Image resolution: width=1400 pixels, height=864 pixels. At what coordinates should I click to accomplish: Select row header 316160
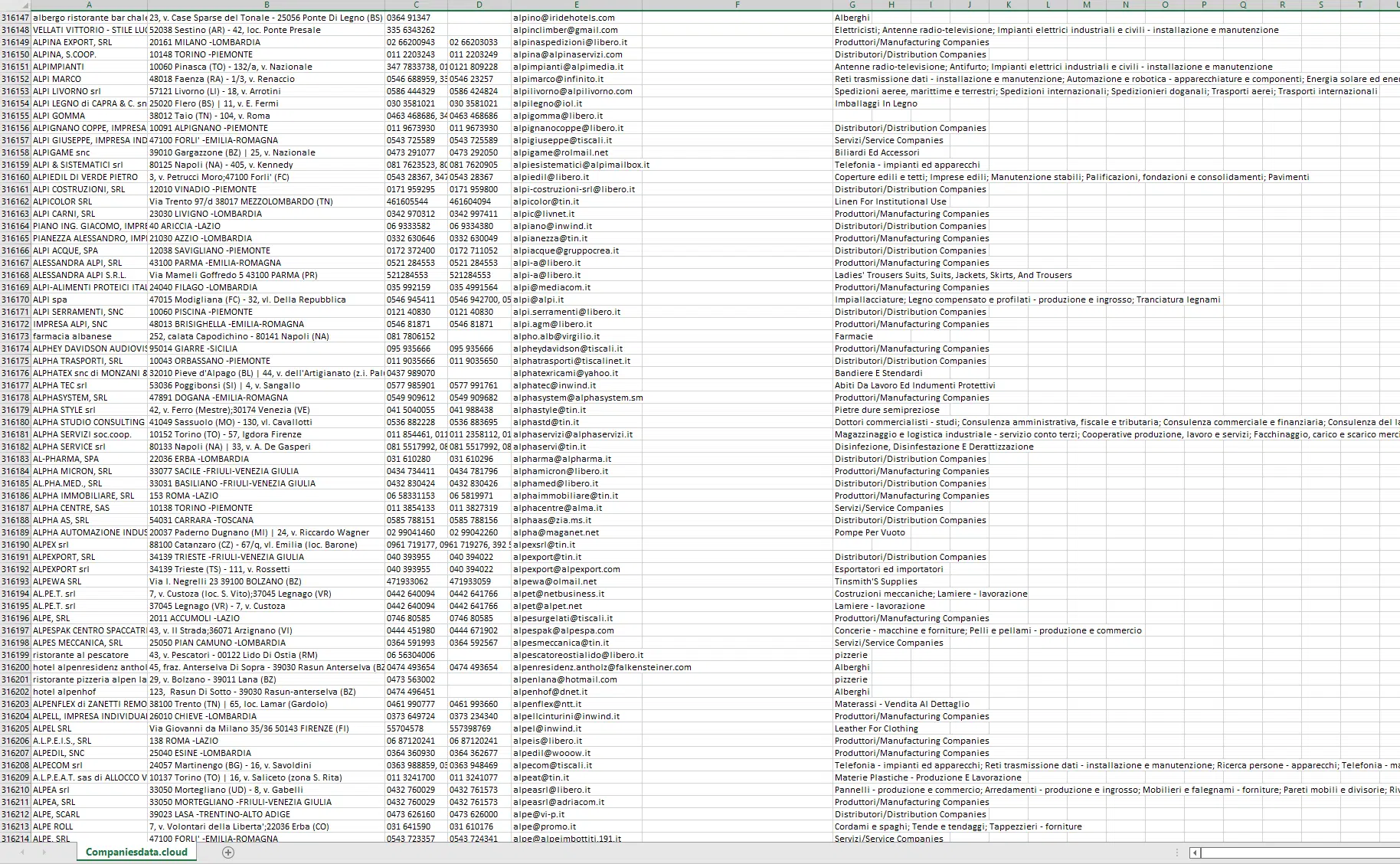(15, 177)
